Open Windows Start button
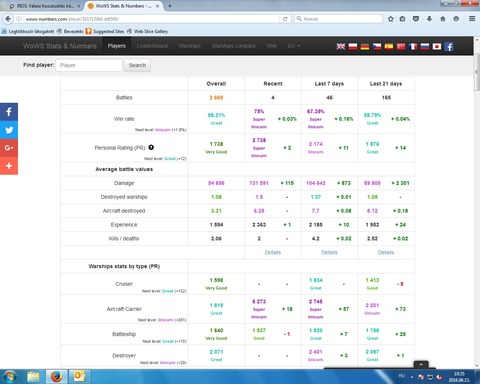 (10, 377)
